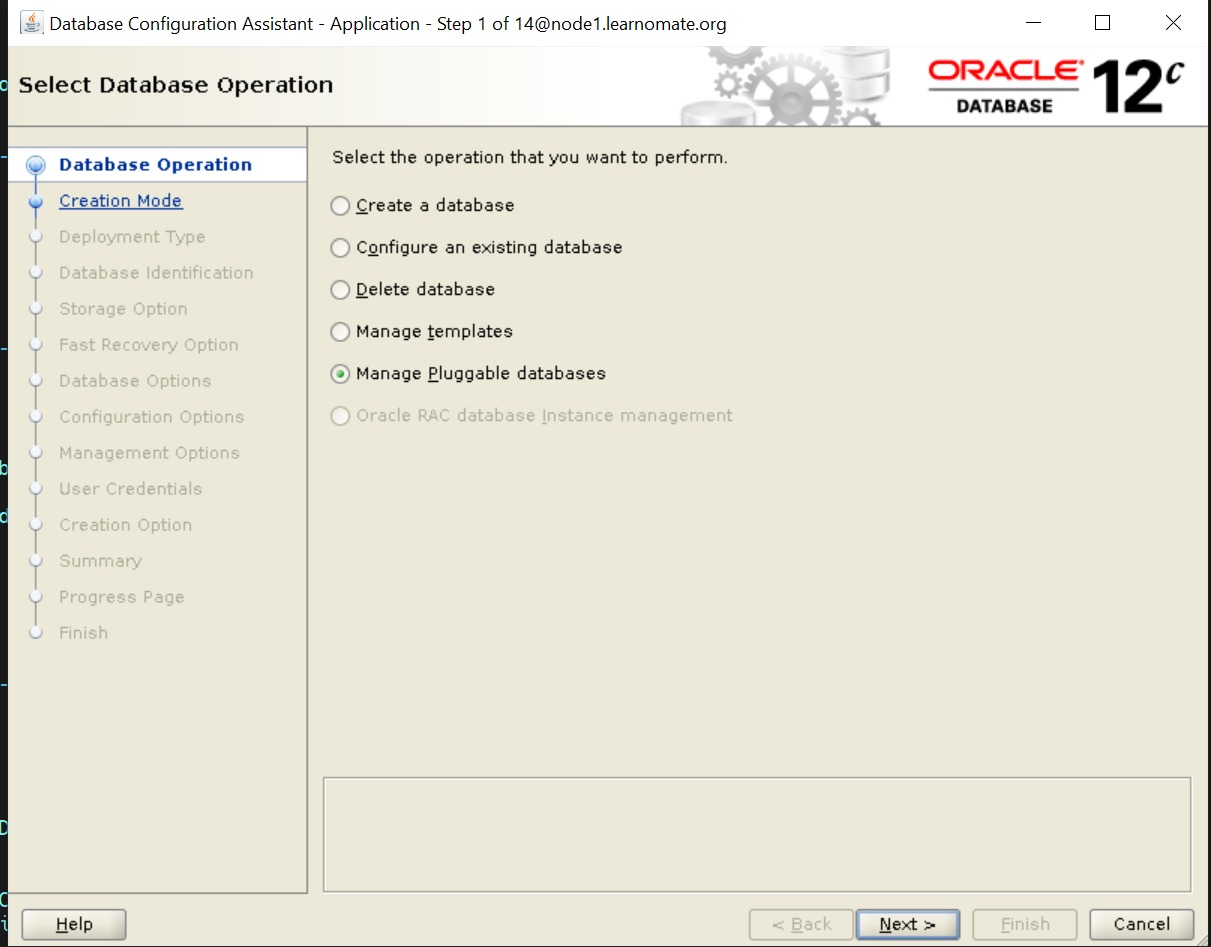Minimize the Database Configuration Assistant window
Image resolution: width=1211 pixels, height=947 pixels.
pos(1031,23)
